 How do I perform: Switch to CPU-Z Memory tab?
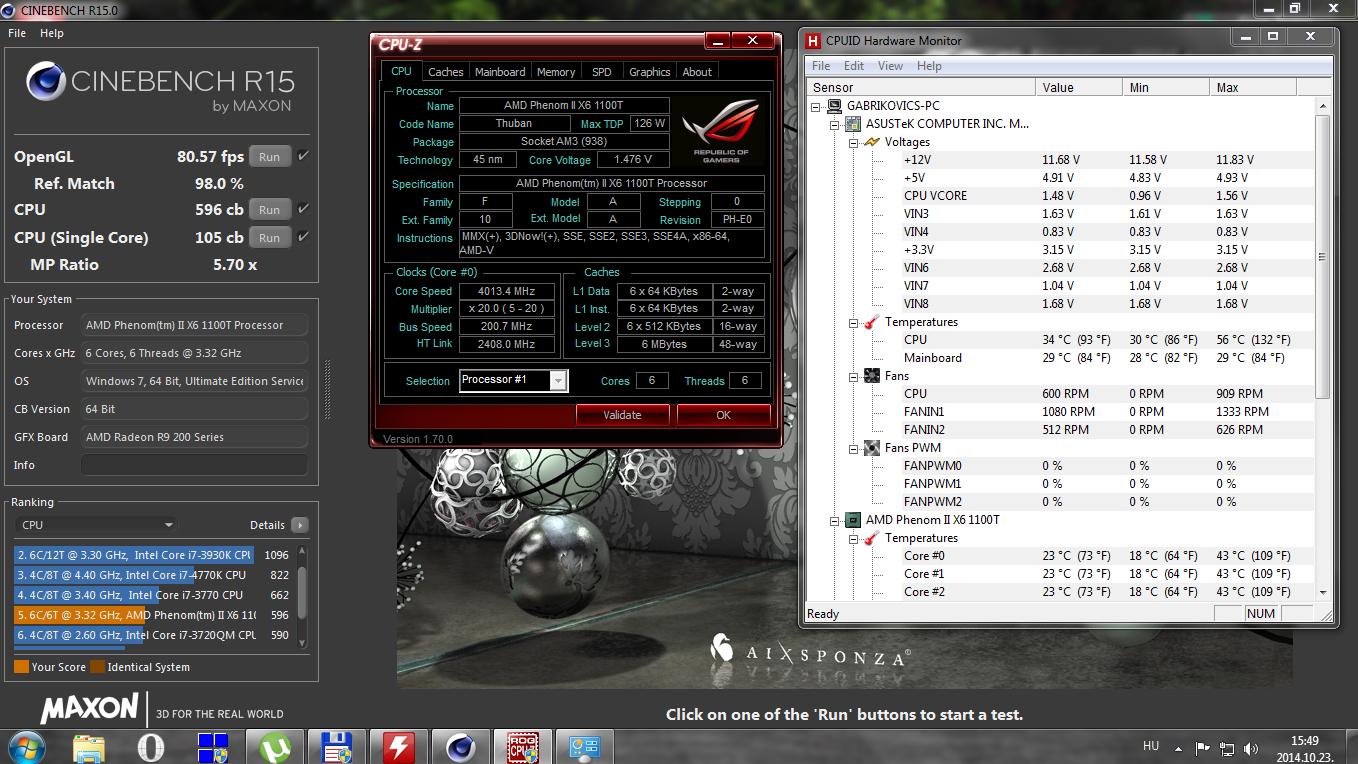coord(556,72)
